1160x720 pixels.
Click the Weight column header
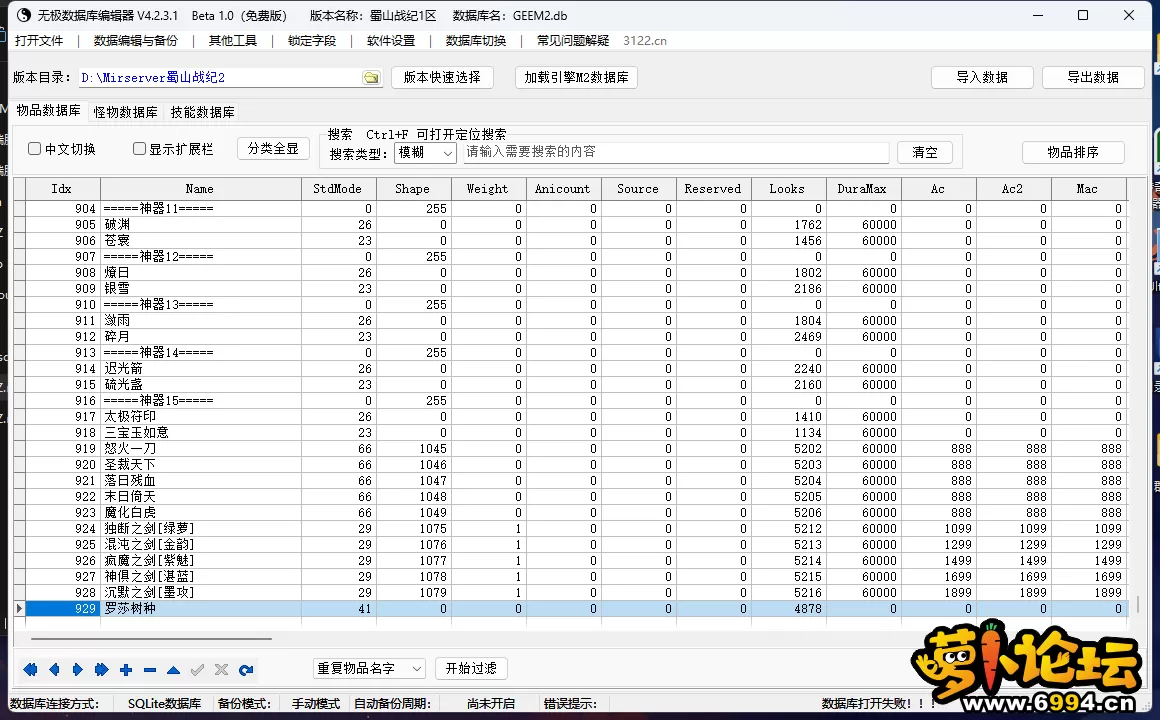pyautogui.click(x=488, y=189)
